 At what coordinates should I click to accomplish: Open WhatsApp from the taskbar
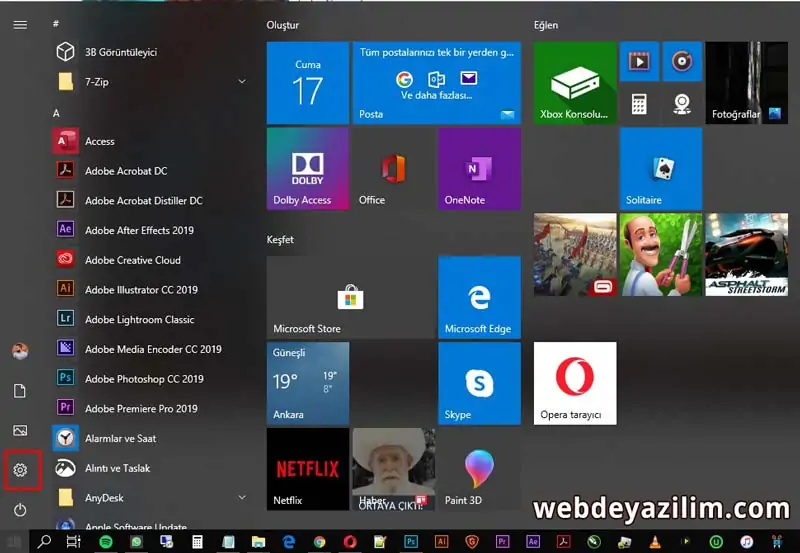[136, 542]
